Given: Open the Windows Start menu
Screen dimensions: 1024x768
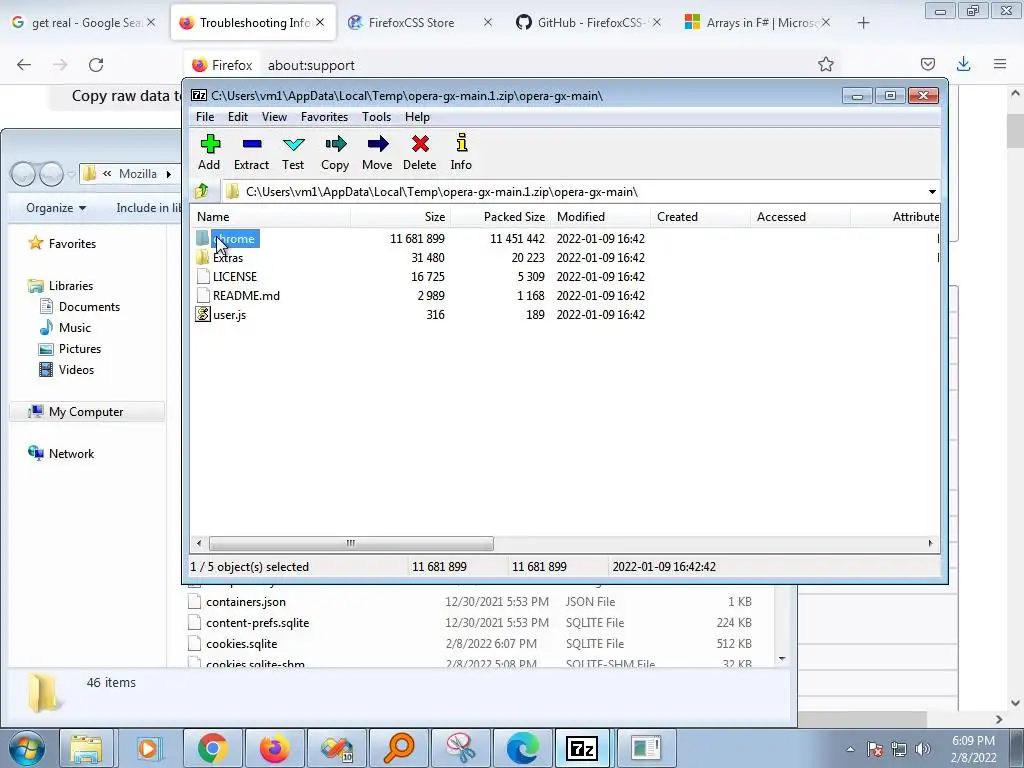Looking at the screenshot, I should 25,748.
